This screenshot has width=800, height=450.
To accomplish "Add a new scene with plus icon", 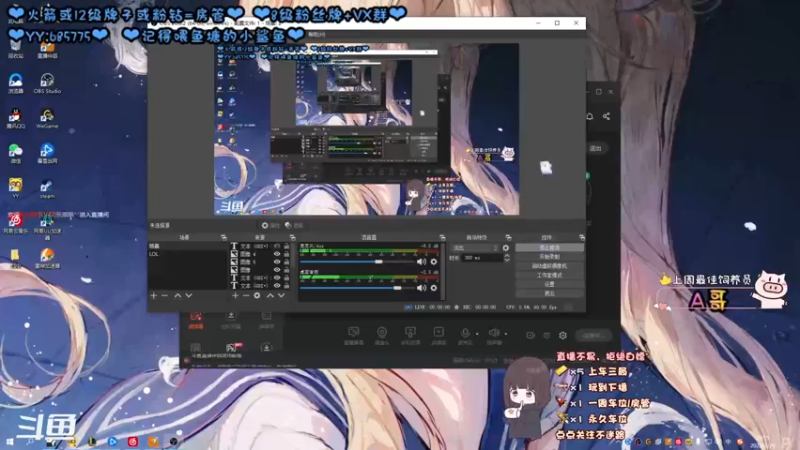I will click(154, 295).
